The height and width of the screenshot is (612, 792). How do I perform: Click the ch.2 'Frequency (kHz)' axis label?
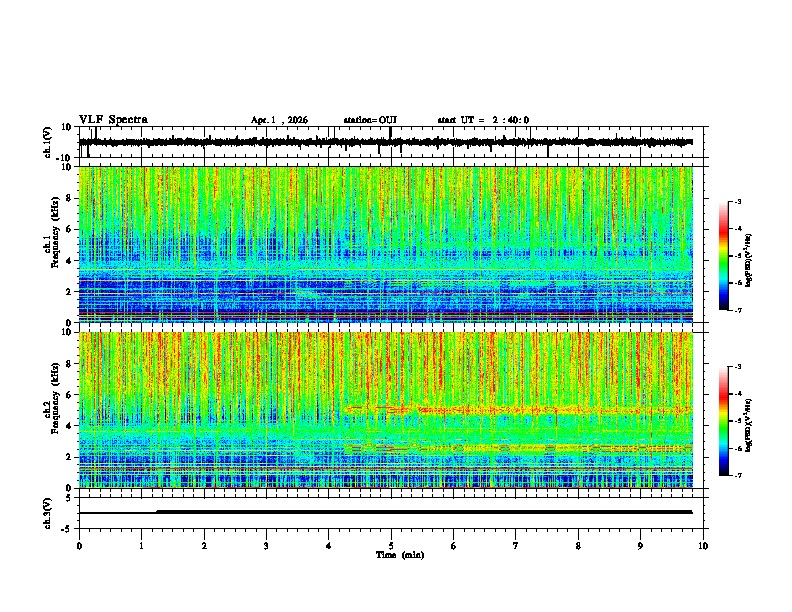click(55, 398)
